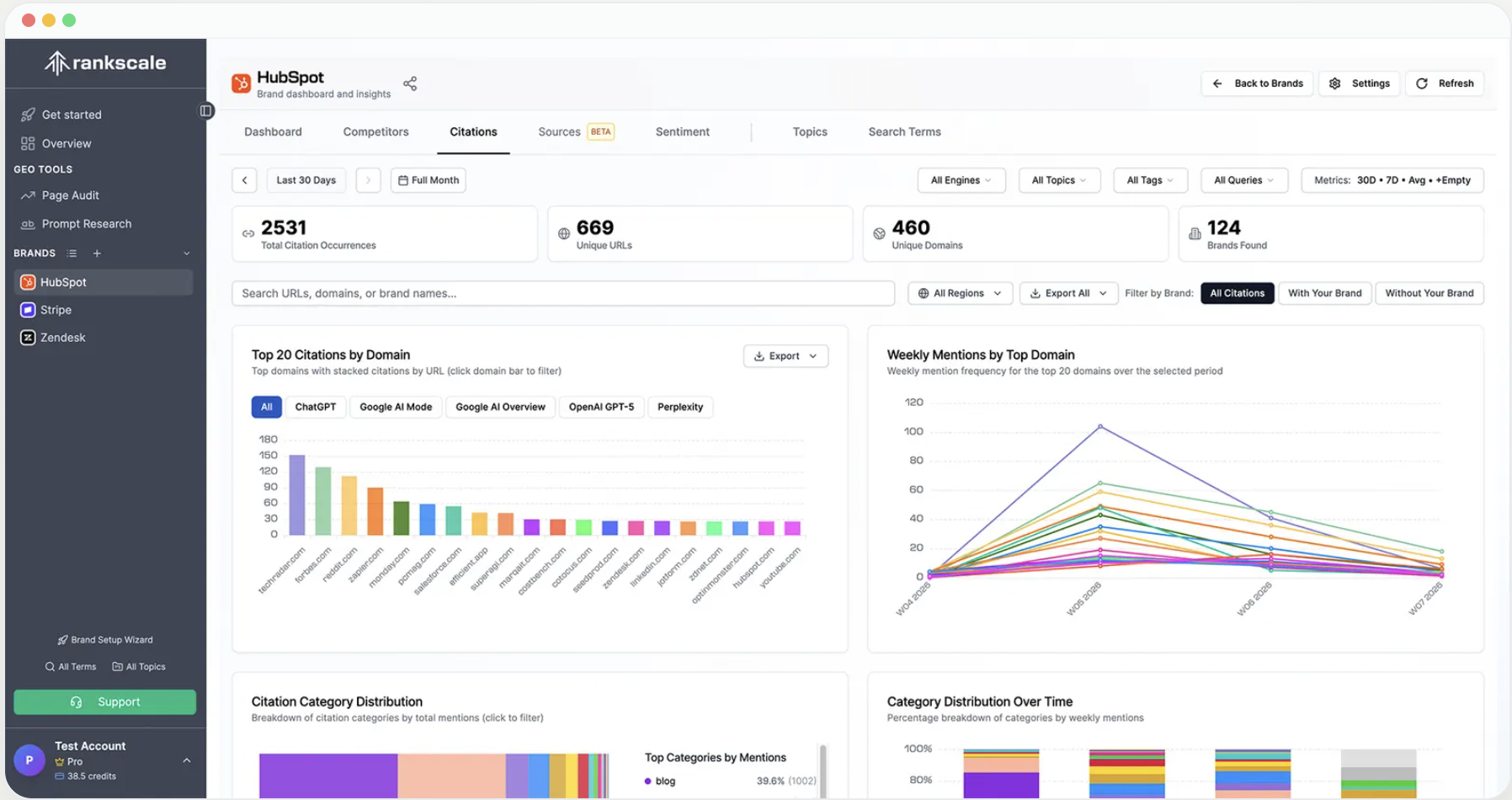Click the share icon beside HubSpot title
The width and height of the screenshot is (1512, 800).
point(410,83)
